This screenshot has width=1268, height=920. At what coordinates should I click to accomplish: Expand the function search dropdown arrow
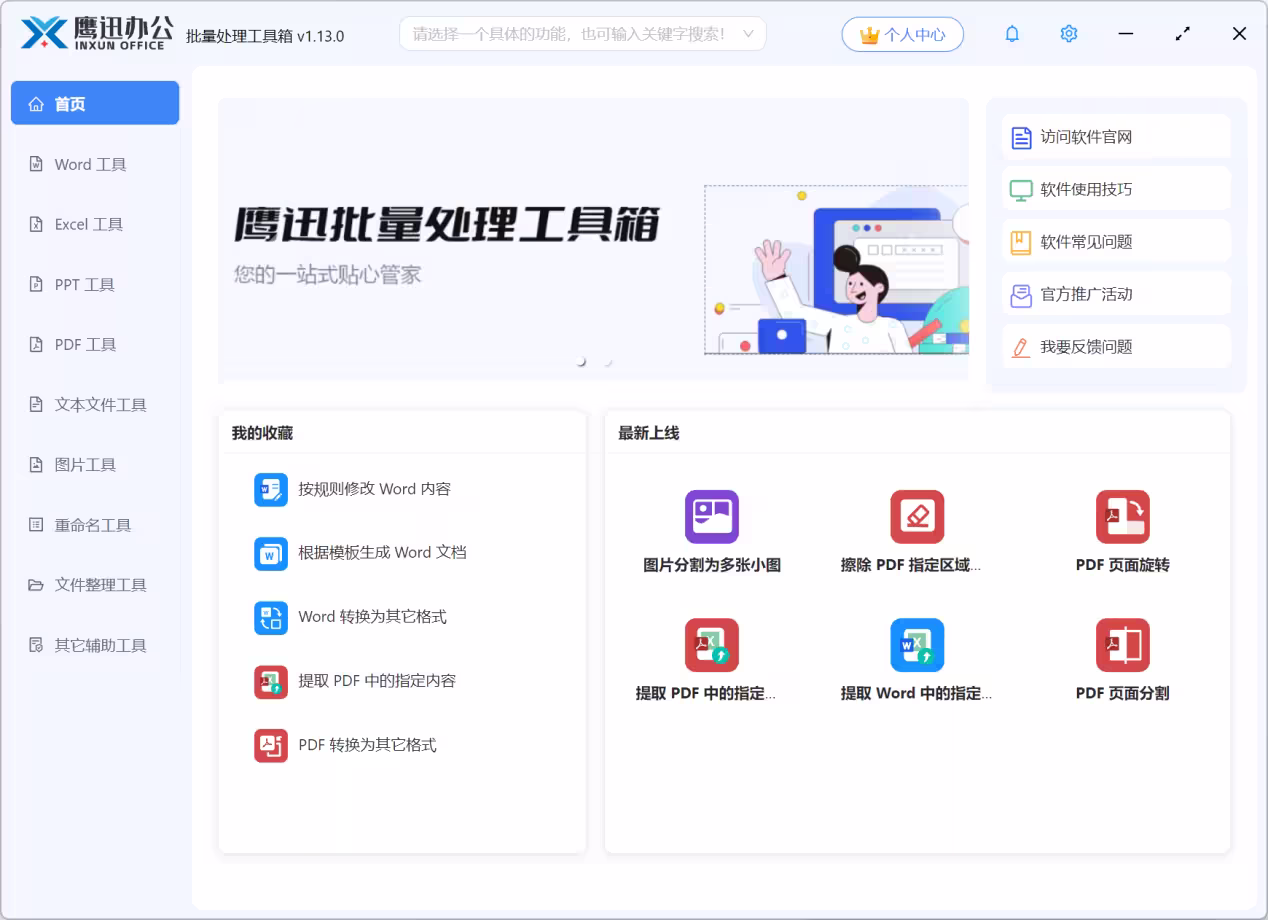(x=748, y=33)
